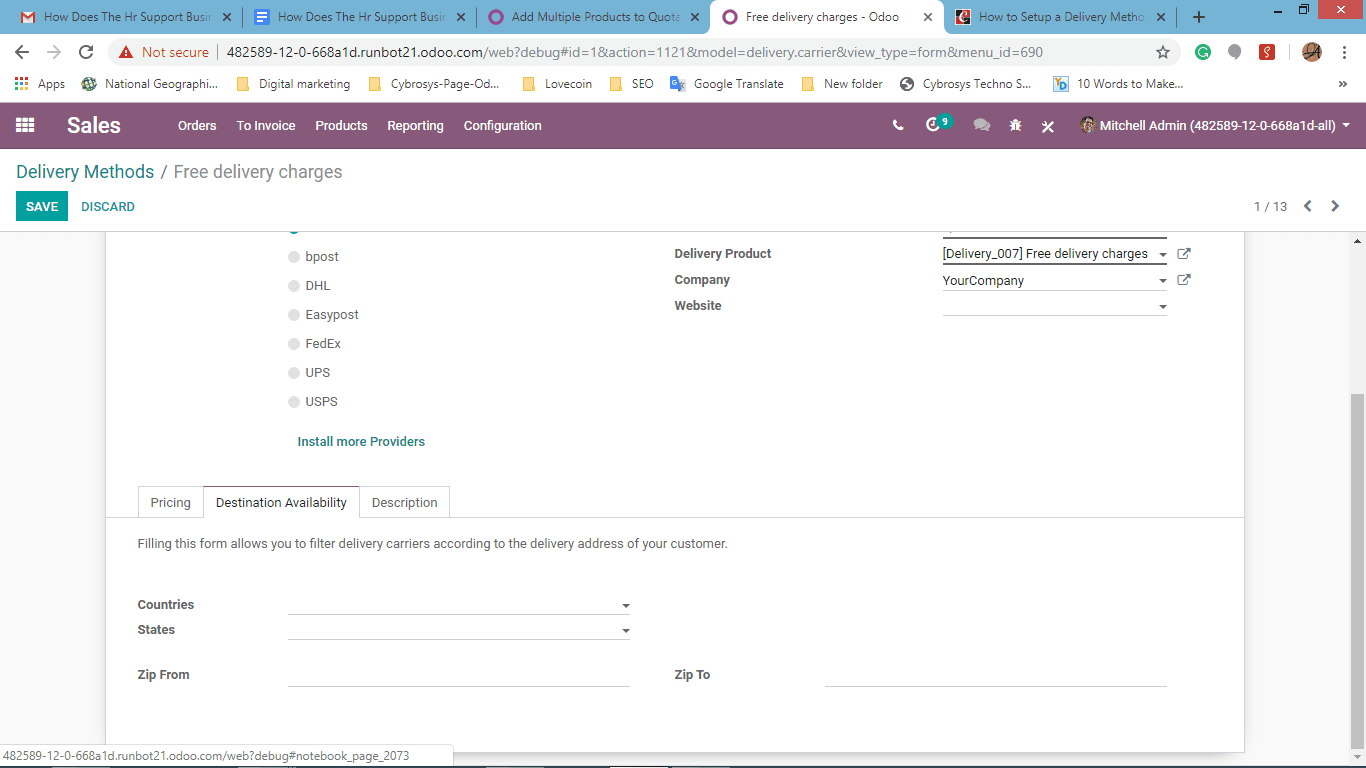This screenshot has height=768, width=1366.
Task: Click the phone call icon in navbar
Action: click(898, 125)
